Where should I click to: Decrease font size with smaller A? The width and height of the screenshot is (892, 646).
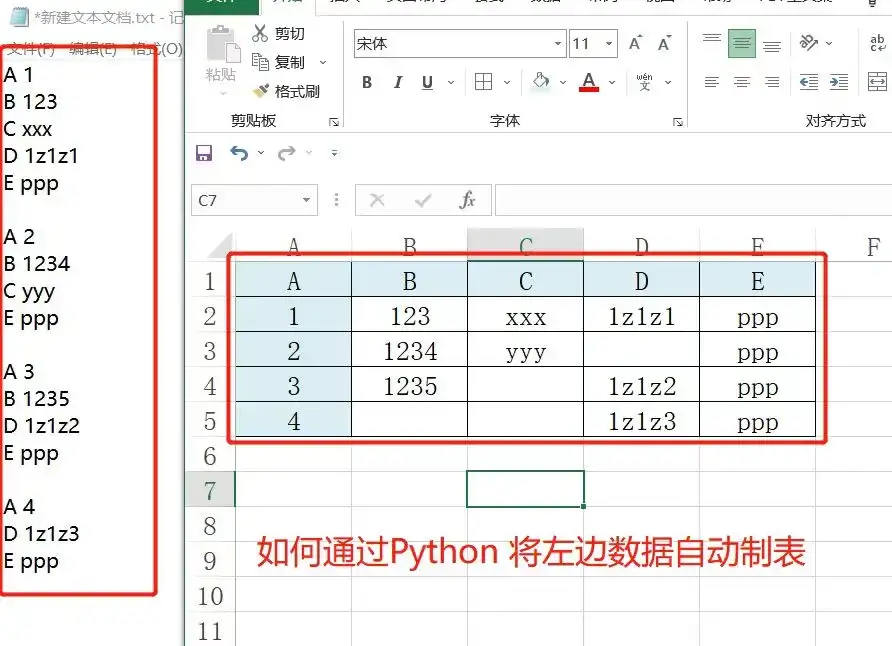[x=664, y=43]
